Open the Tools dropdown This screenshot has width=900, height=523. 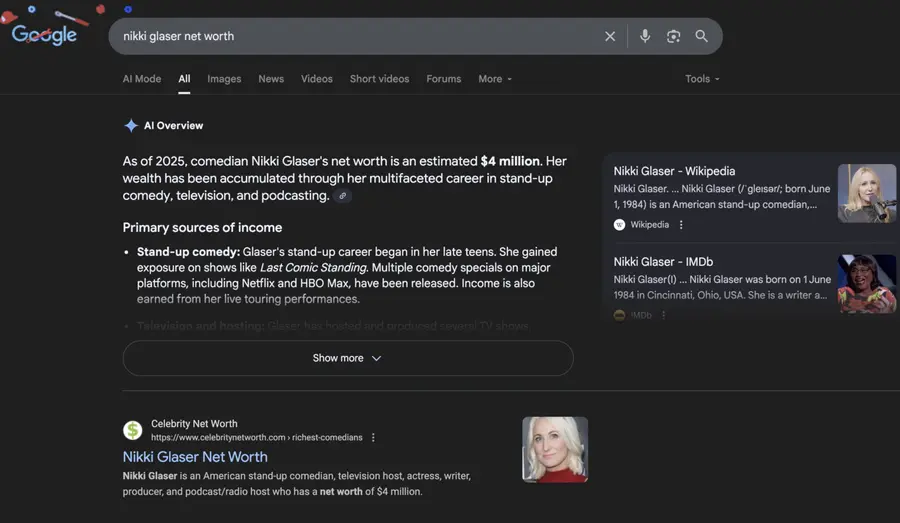[702, 79]
